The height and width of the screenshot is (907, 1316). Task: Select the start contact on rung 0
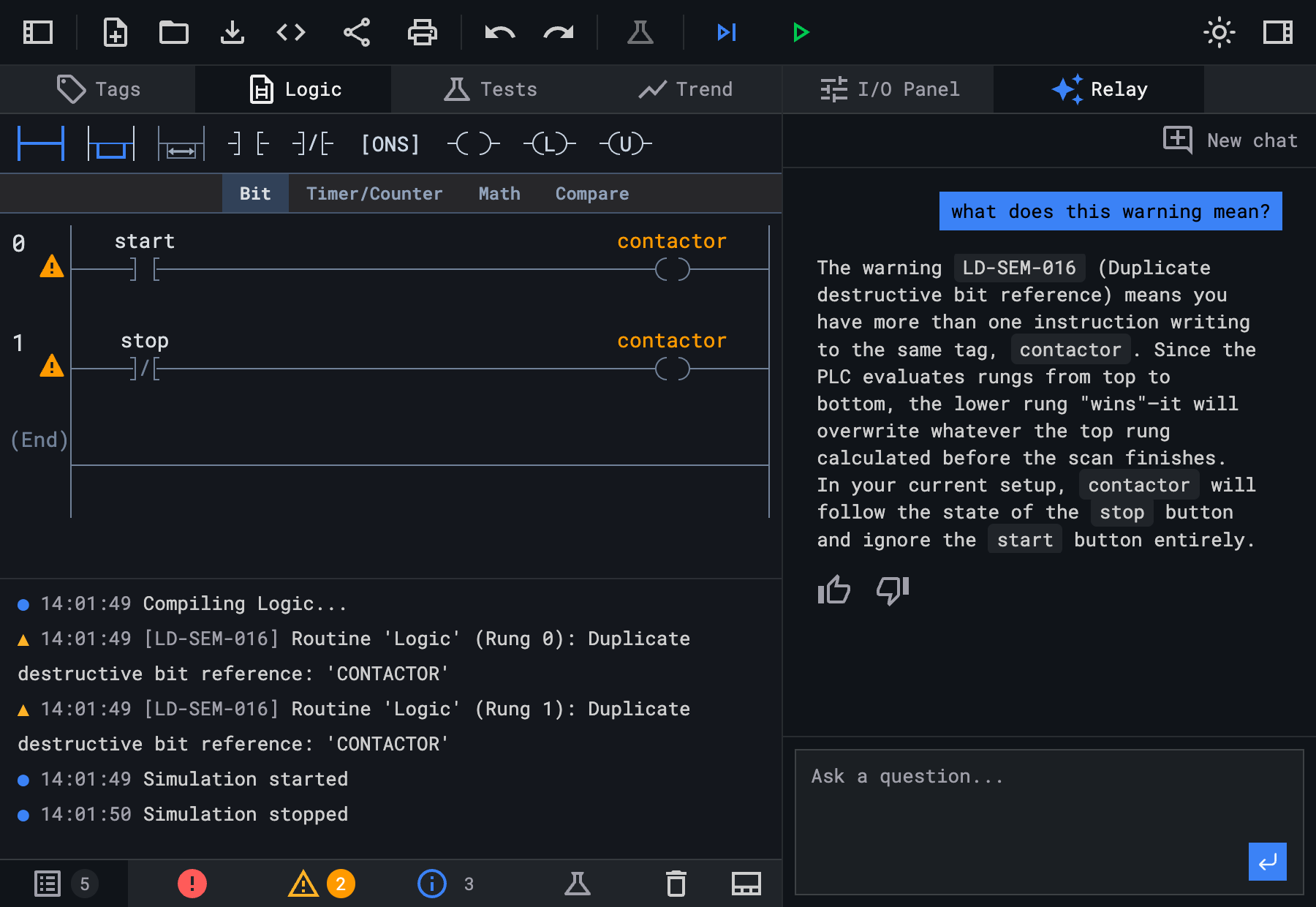(x=145, y=269)
